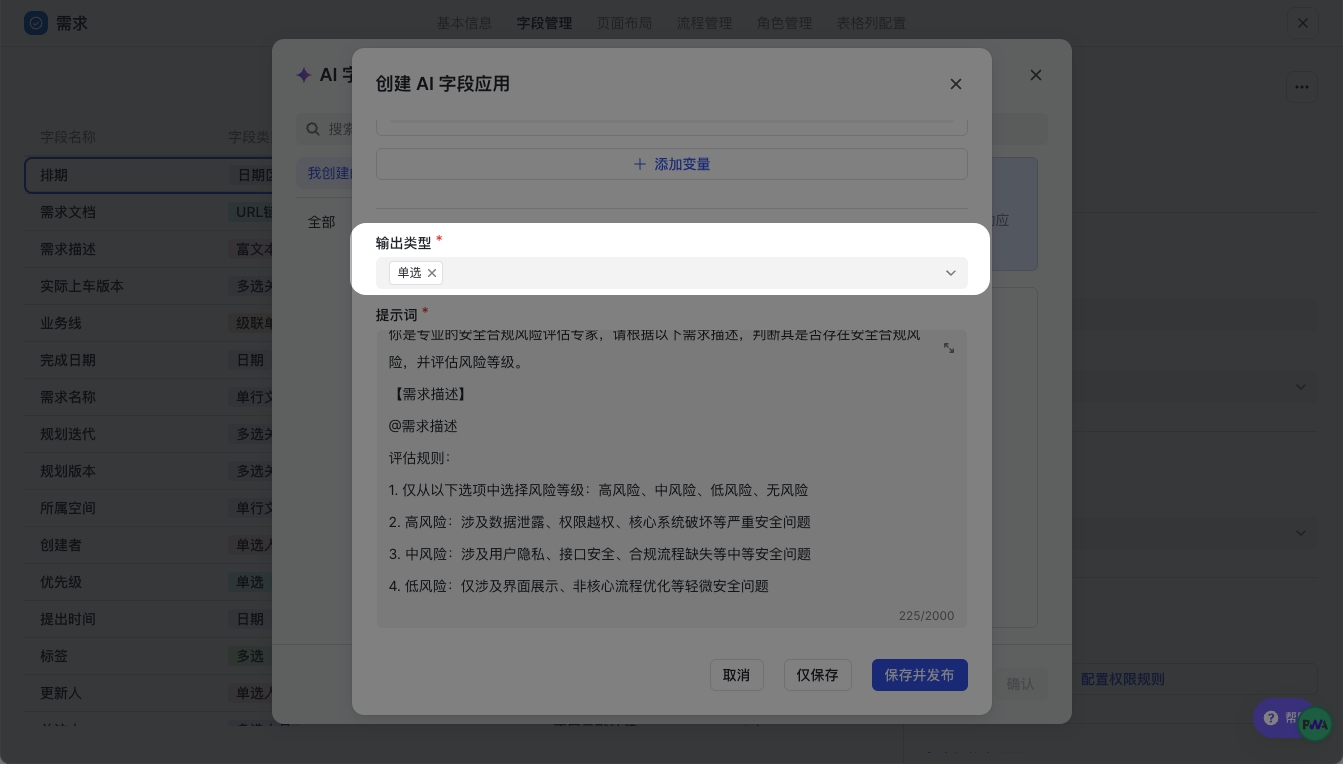This screenshot has width=1343, height=764.
Task: Remove the 单选 tag from 输出类型
Action: pos(432,273)
